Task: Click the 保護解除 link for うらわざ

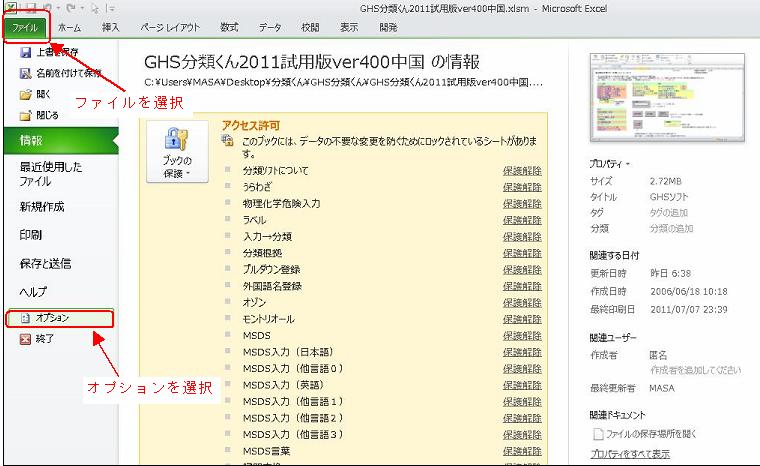Action: (522, 187)
